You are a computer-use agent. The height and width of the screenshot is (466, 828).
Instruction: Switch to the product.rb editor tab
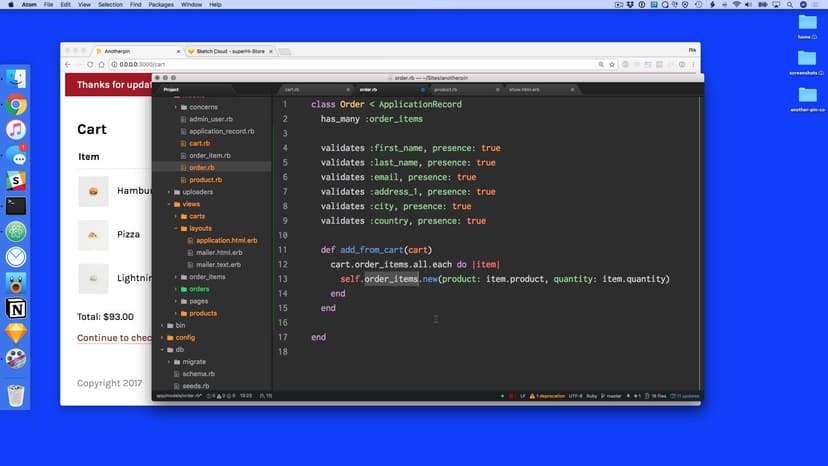445,89
